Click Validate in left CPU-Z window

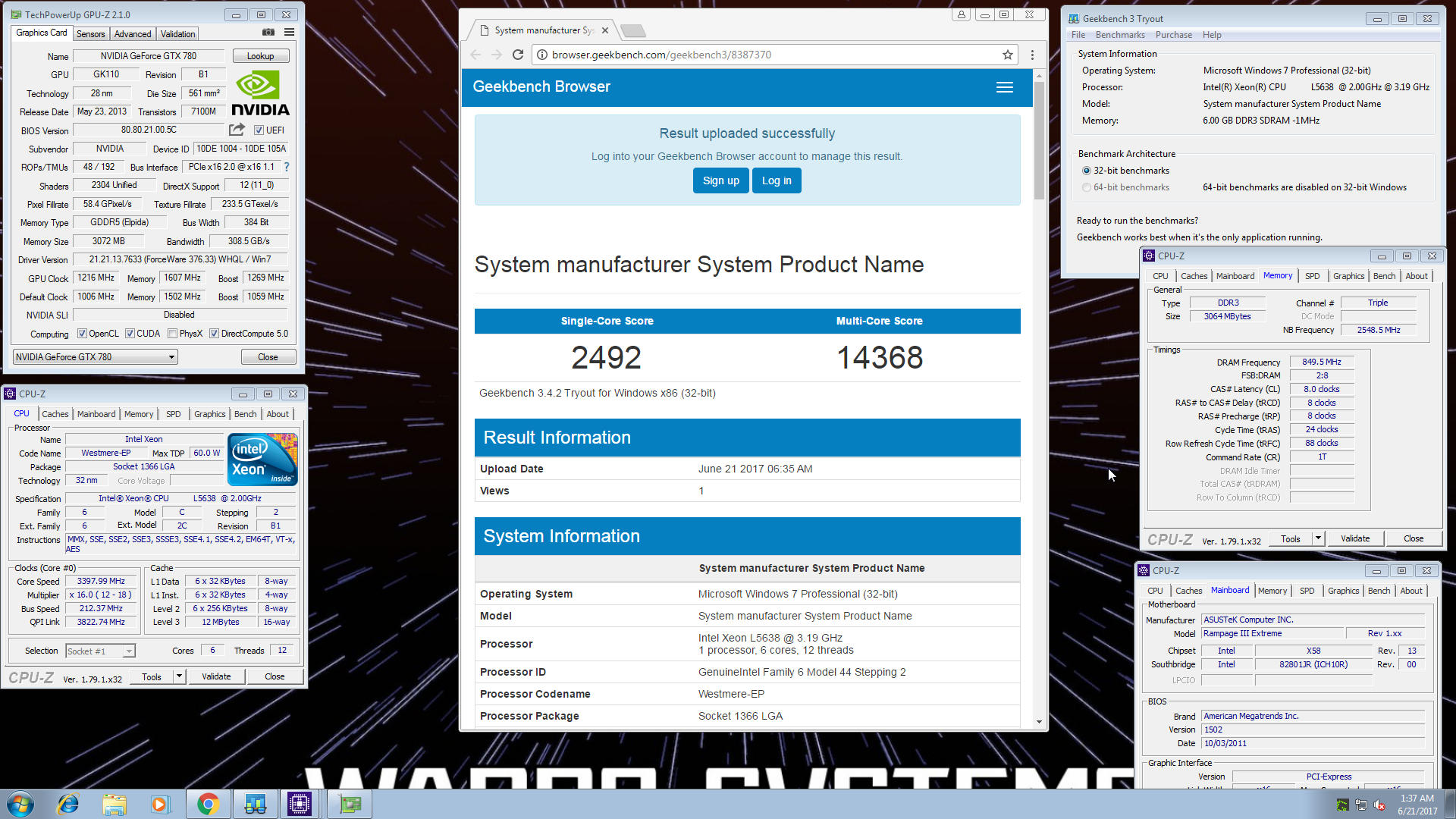(216, 676)
